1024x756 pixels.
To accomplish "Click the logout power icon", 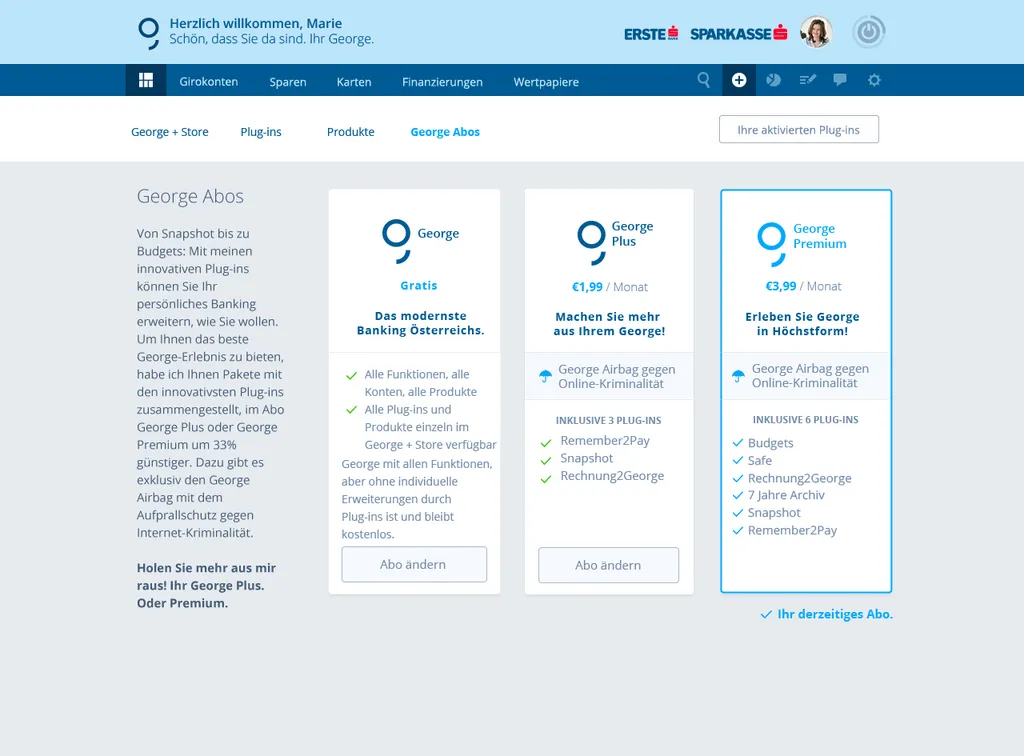I will [869, 32].
